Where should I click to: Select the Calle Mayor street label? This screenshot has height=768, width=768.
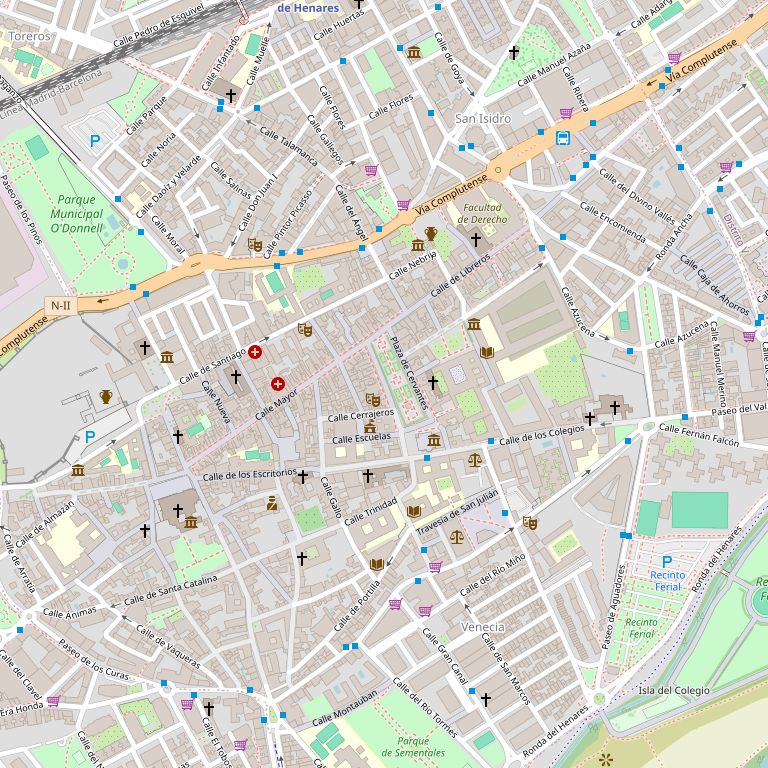[276, 405]
